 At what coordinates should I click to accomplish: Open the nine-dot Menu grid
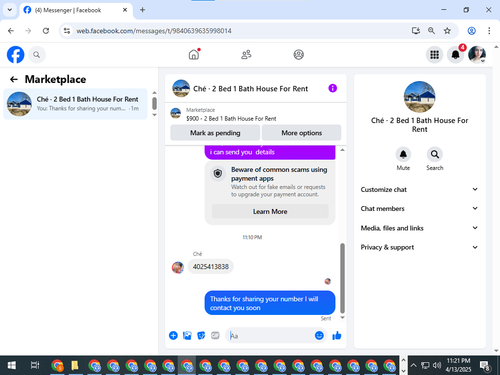(x=434, y=55)
